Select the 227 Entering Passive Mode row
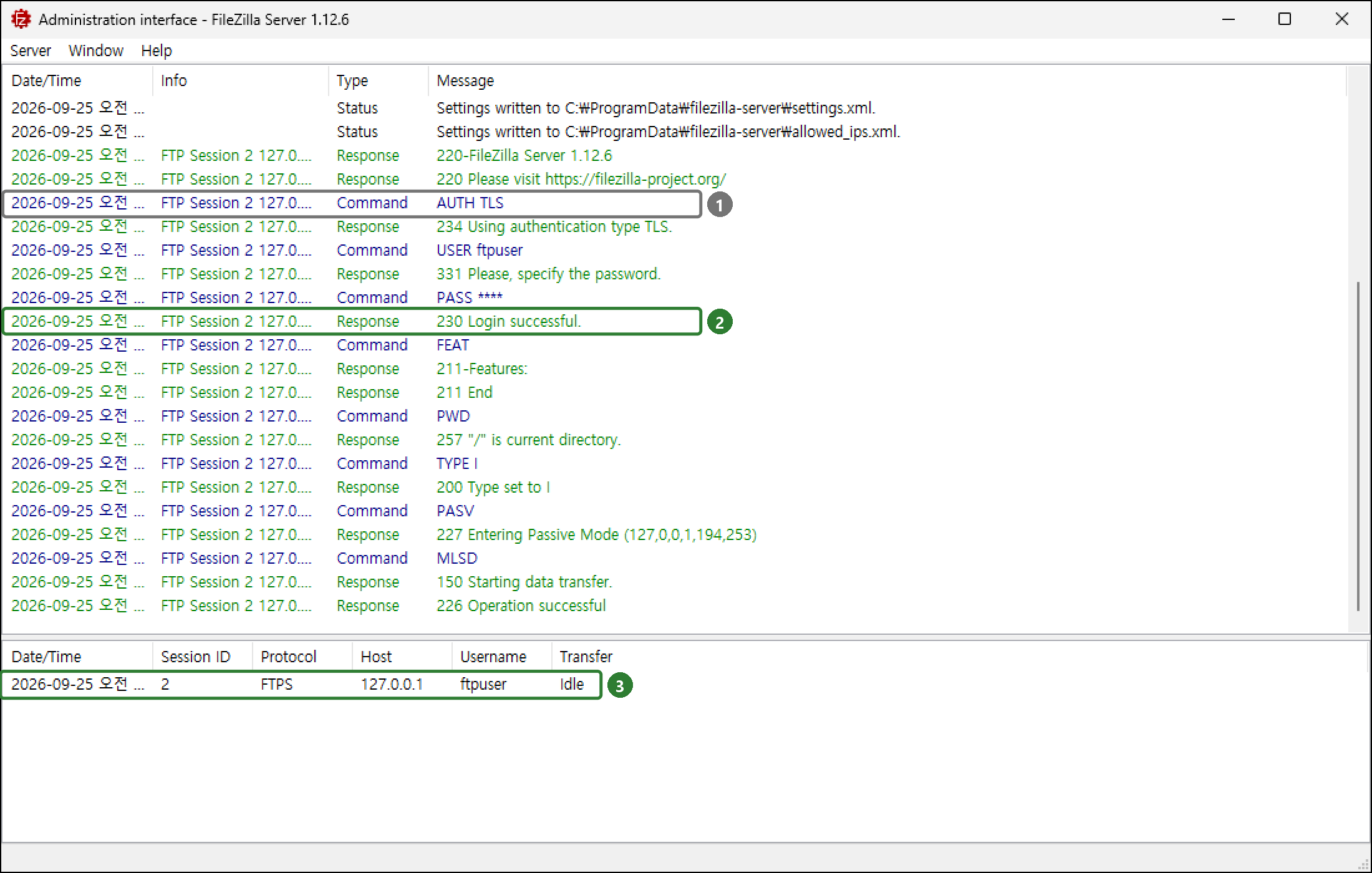 [674, 534]
